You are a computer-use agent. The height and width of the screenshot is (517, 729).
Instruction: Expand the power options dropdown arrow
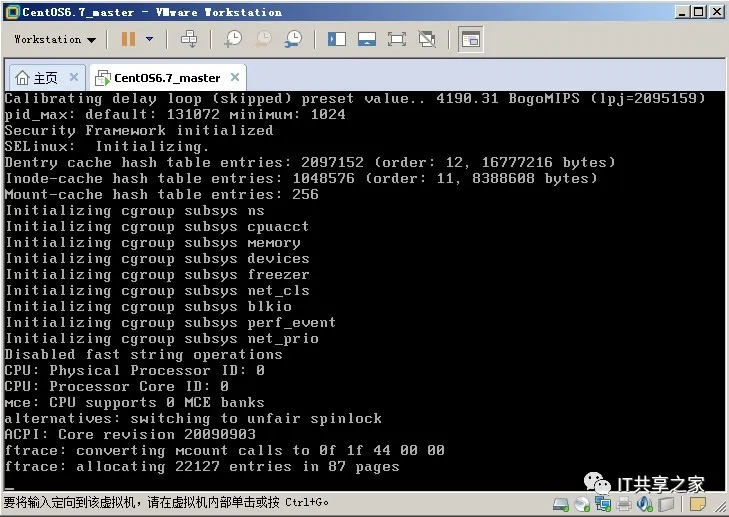149,39
